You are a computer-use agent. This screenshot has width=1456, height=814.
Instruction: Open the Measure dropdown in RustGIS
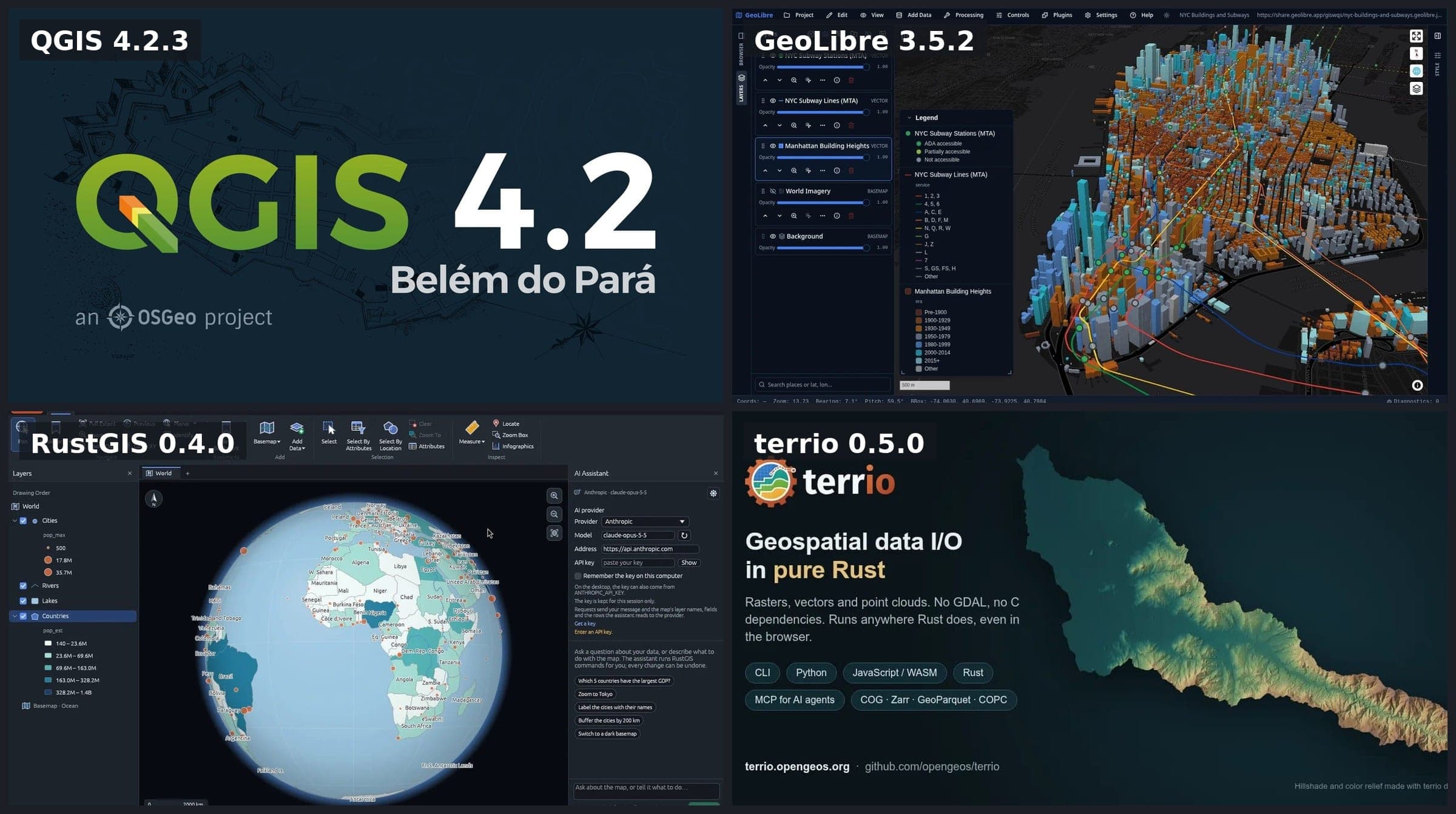[x=471, y=433]
